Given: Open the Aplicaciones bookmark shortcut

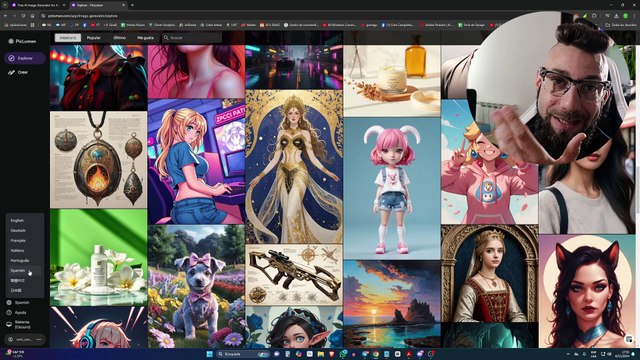Looking at the screenshot, I should pyautogui.click(x=16, y=25).
